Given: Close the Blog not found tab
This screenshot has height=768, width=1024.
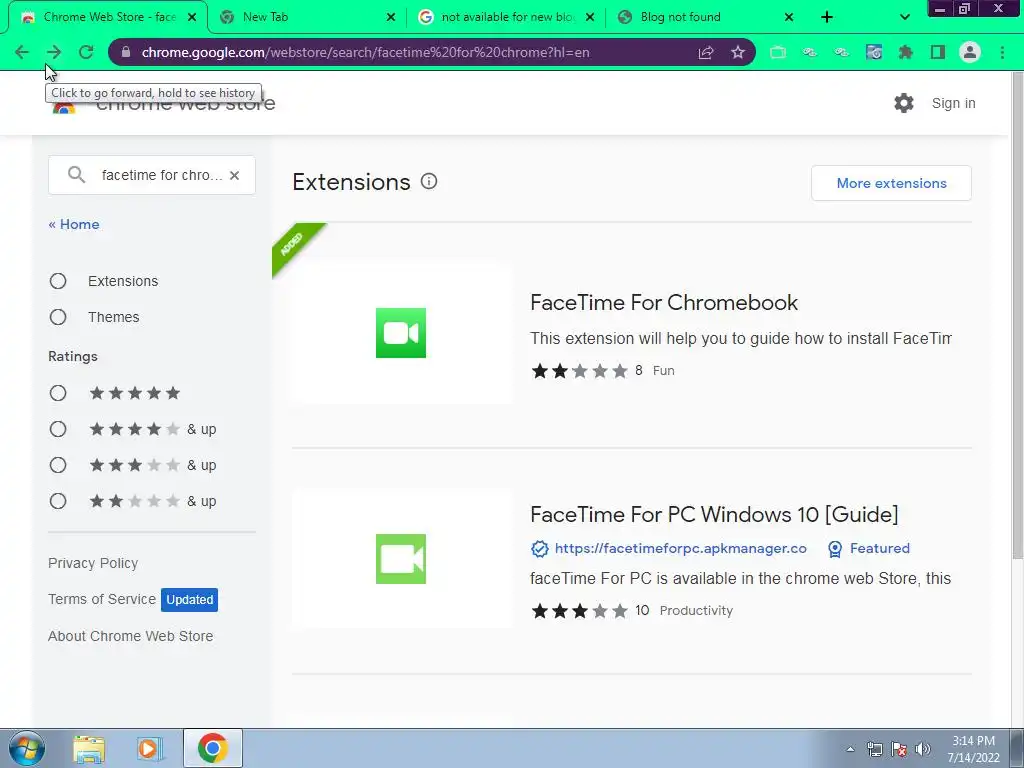Looking at the screenshot, I should click(789, 17).
